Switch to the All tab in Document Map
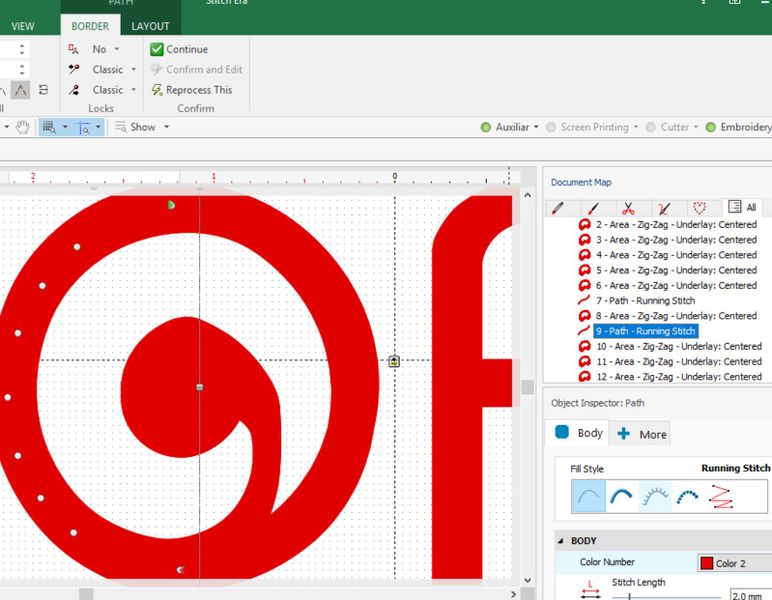 click(x=742, y=207)
